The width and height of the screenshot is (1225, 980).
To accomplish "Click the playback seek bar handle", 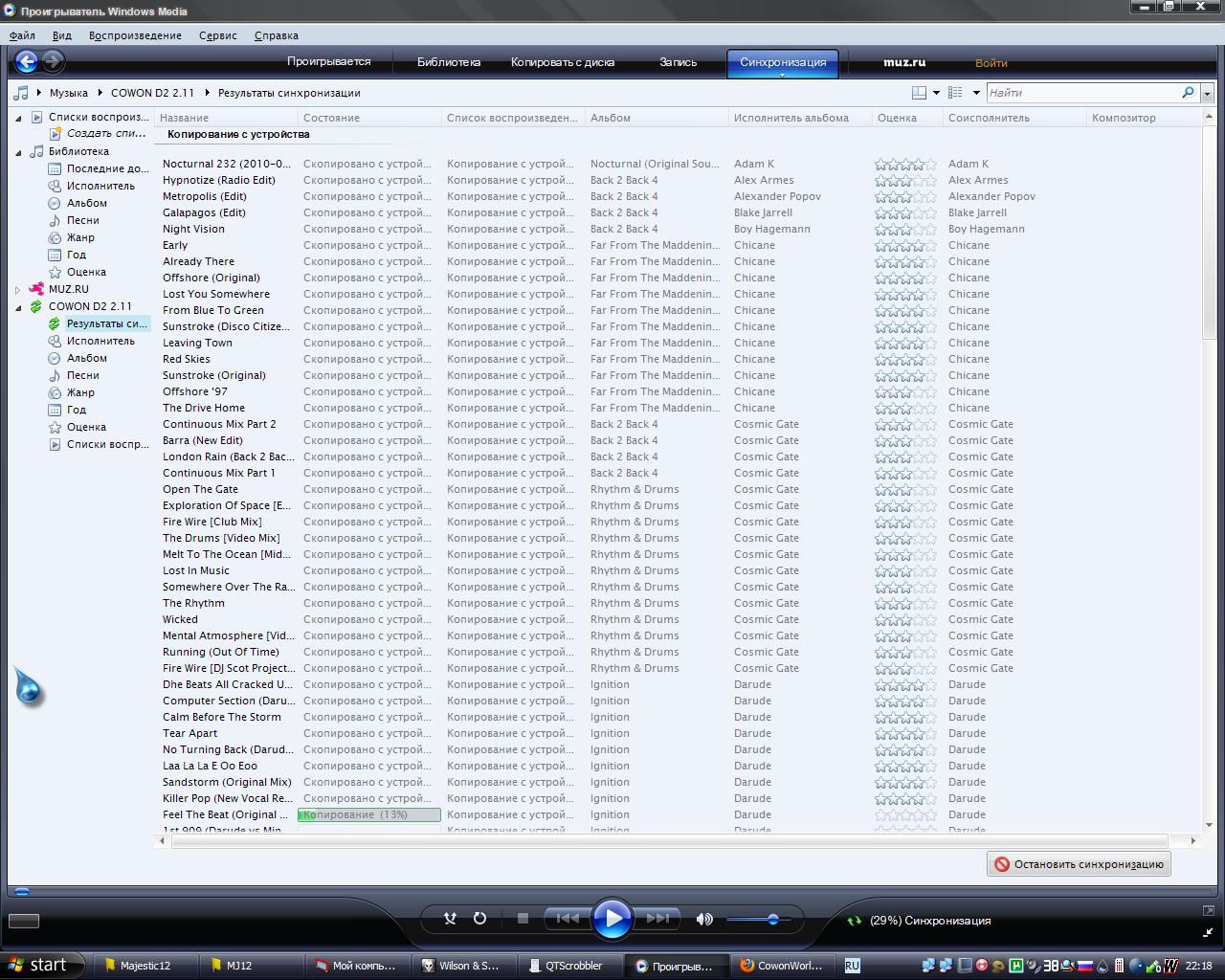I will [x=22, y=891].
